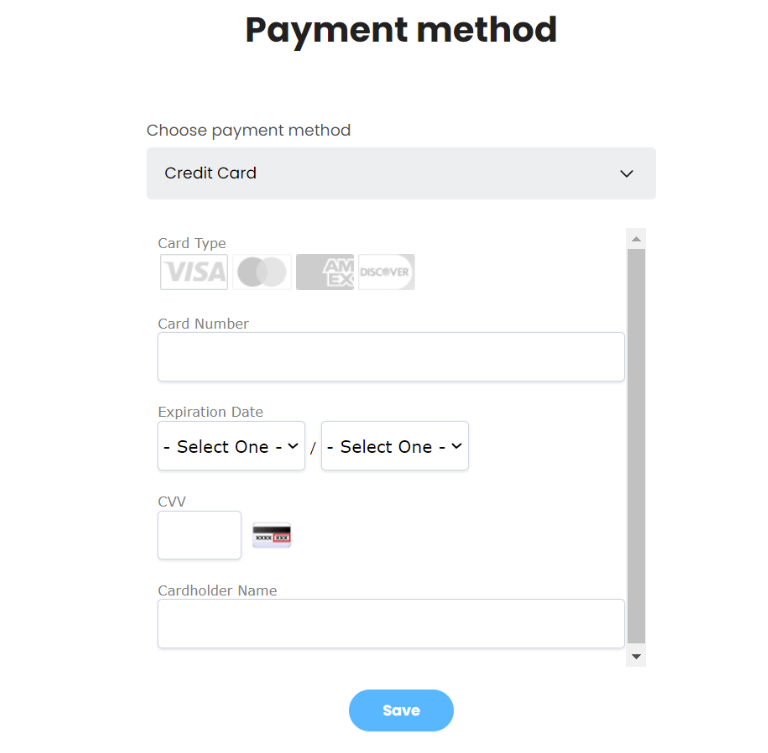Click the Expiration Date label
The image size is (768, 753).
click(211, 412)
